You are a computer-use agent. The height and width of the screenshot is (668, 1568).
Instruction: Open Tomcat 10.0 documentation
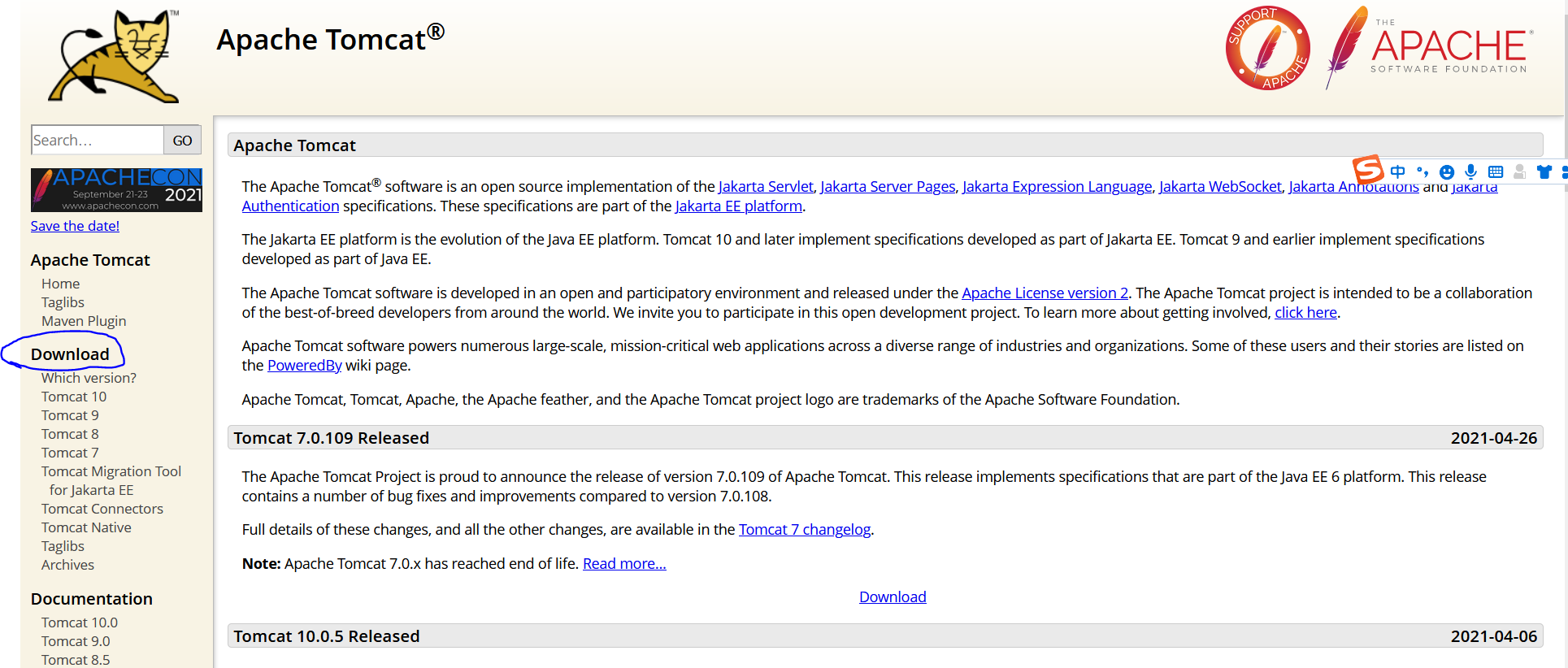coord(80,622)
